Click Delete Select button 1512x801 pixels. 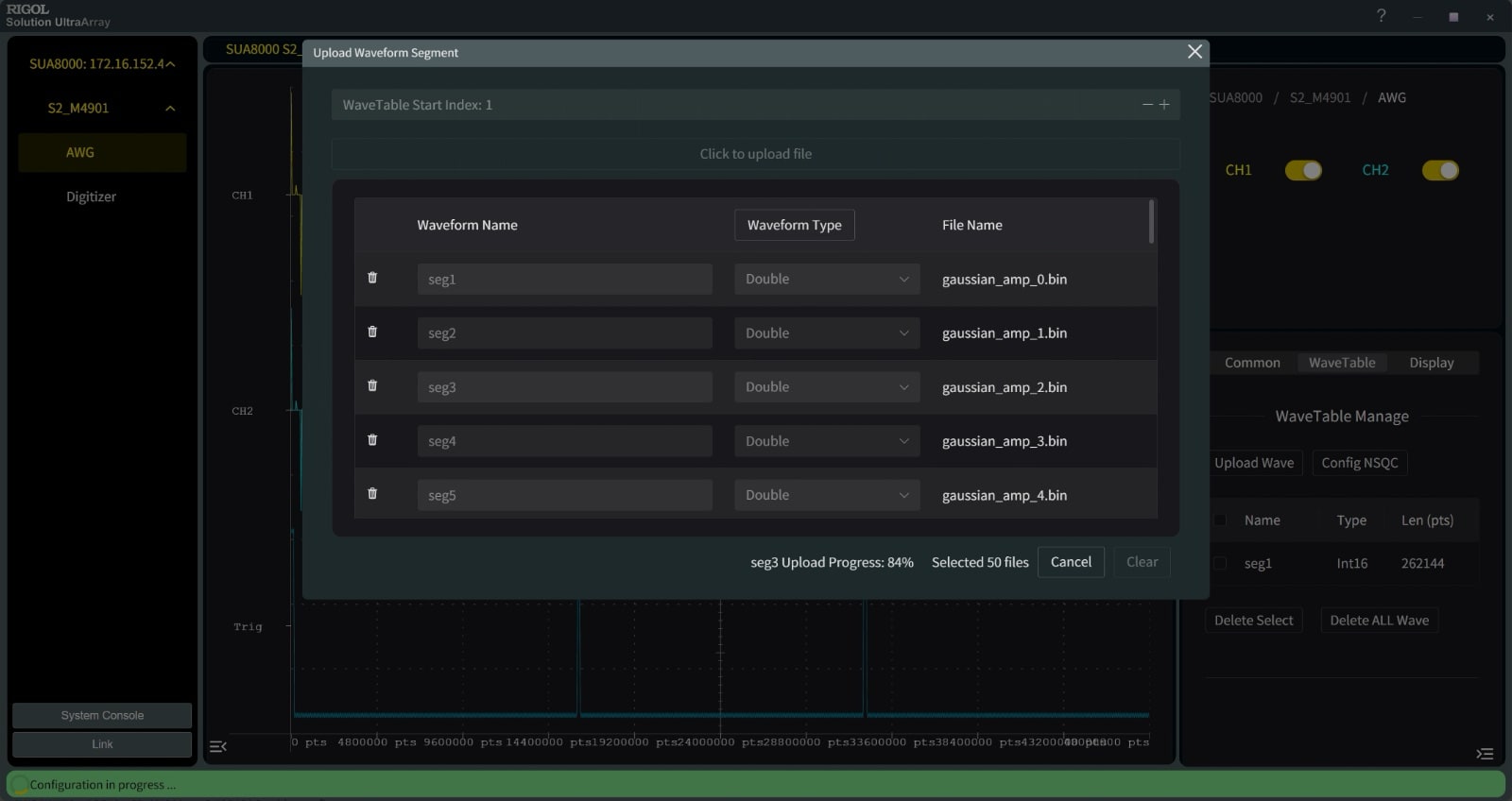1253,621
